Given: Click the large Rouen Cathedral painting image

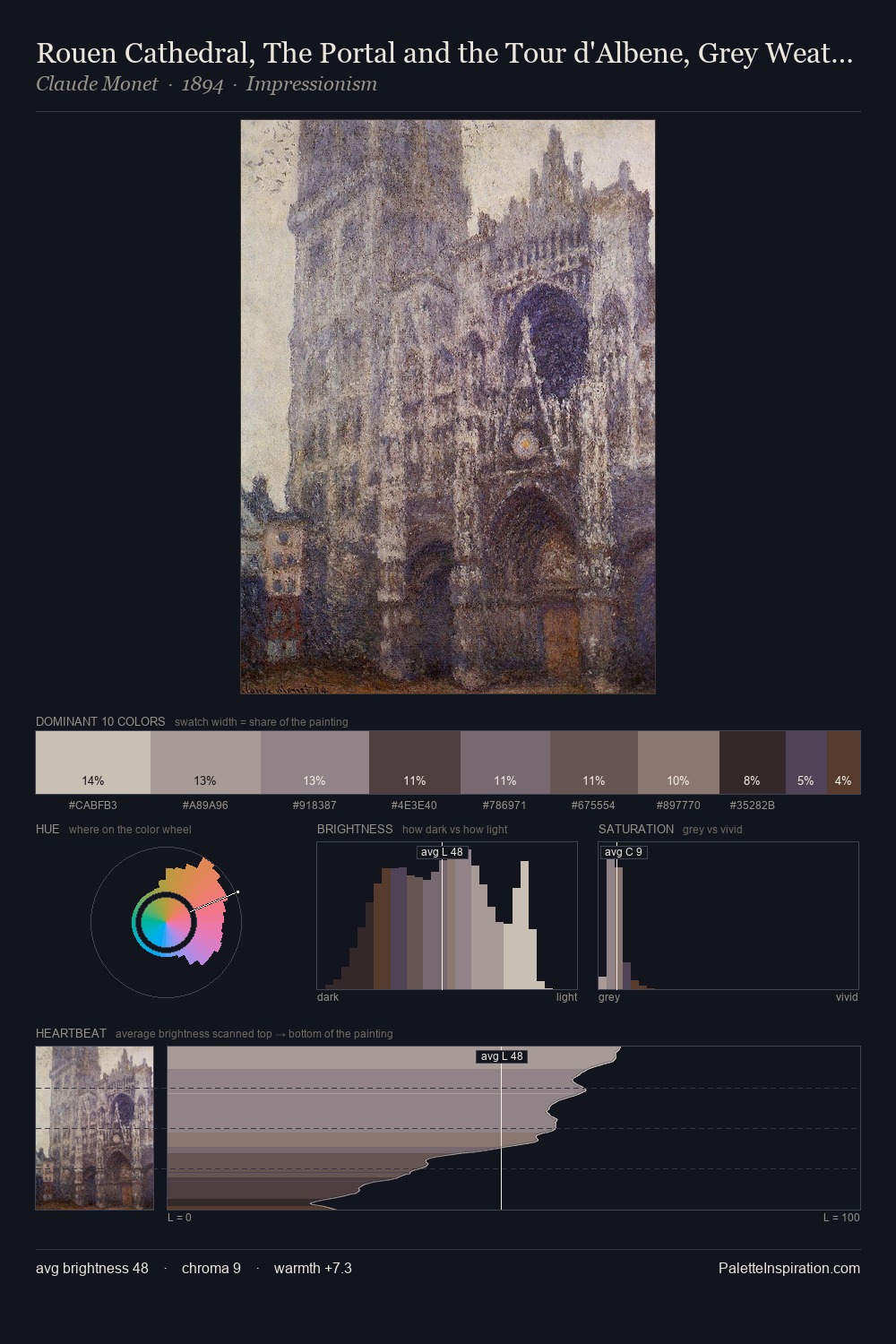Looking at the screenshot, I should point(448,407).
